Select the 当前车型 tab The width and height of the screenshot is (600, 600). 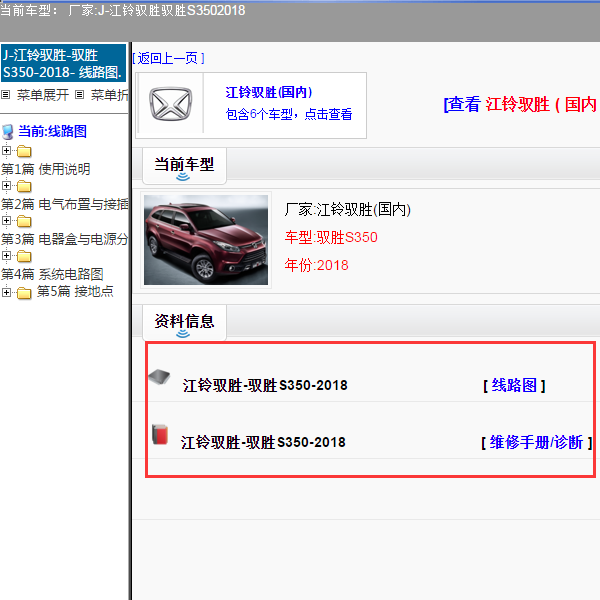(x=183, y=165)
